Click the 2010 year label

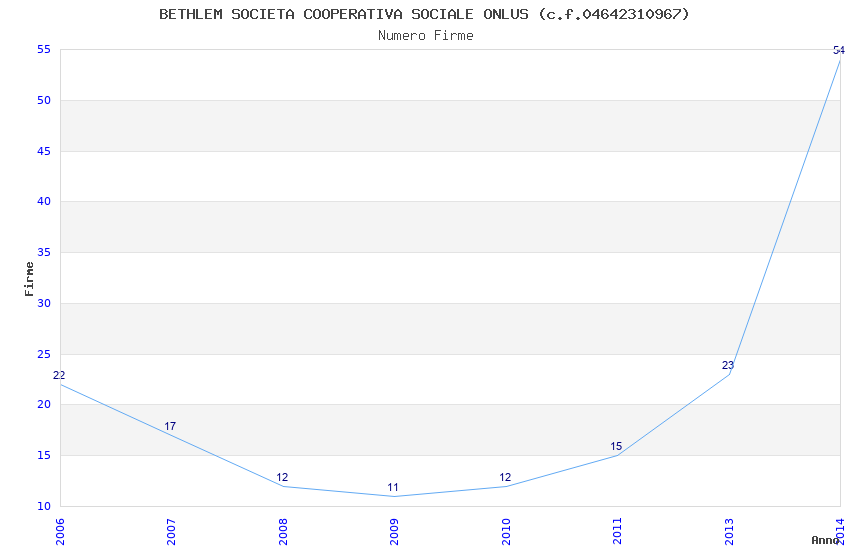[x=506, y=532]
